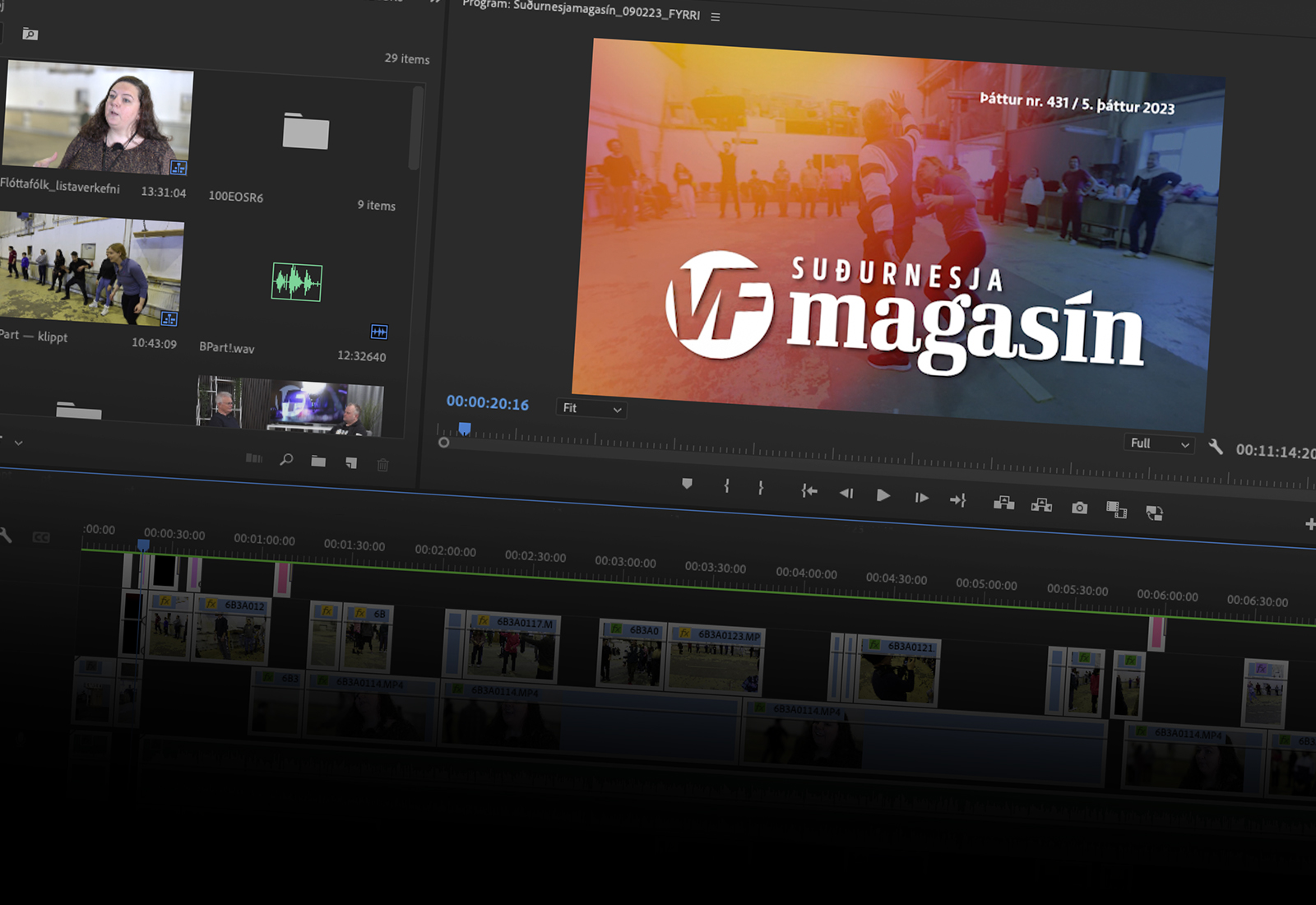Open the Program panel hamburger menu
Image resolution: width=1316 pixels, height=905 pixels.
[x=715, y=16]
